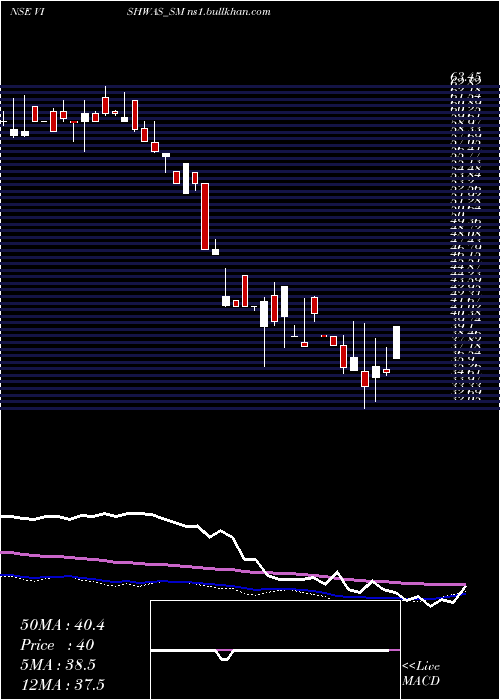The height and width of the screenshot is (700, 500).
Task: Click the 63.45 top price label
Action: click(x=466, y=79)
